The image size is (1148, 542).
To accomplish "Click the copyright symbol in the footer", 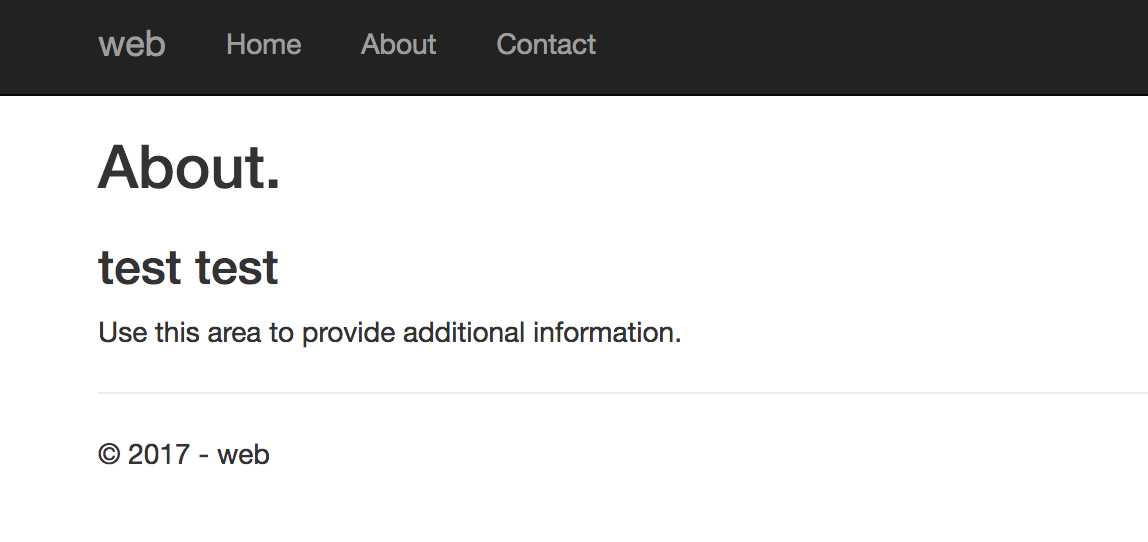I will click(x=109, y=455).
